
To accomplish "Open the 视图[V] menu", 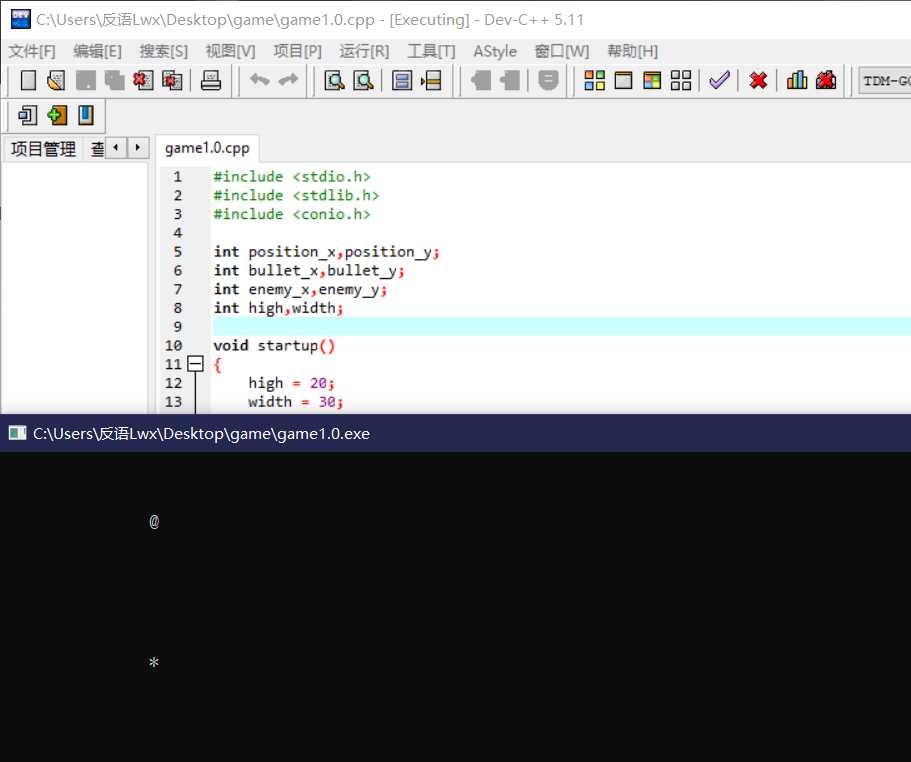I will point(231,51).
